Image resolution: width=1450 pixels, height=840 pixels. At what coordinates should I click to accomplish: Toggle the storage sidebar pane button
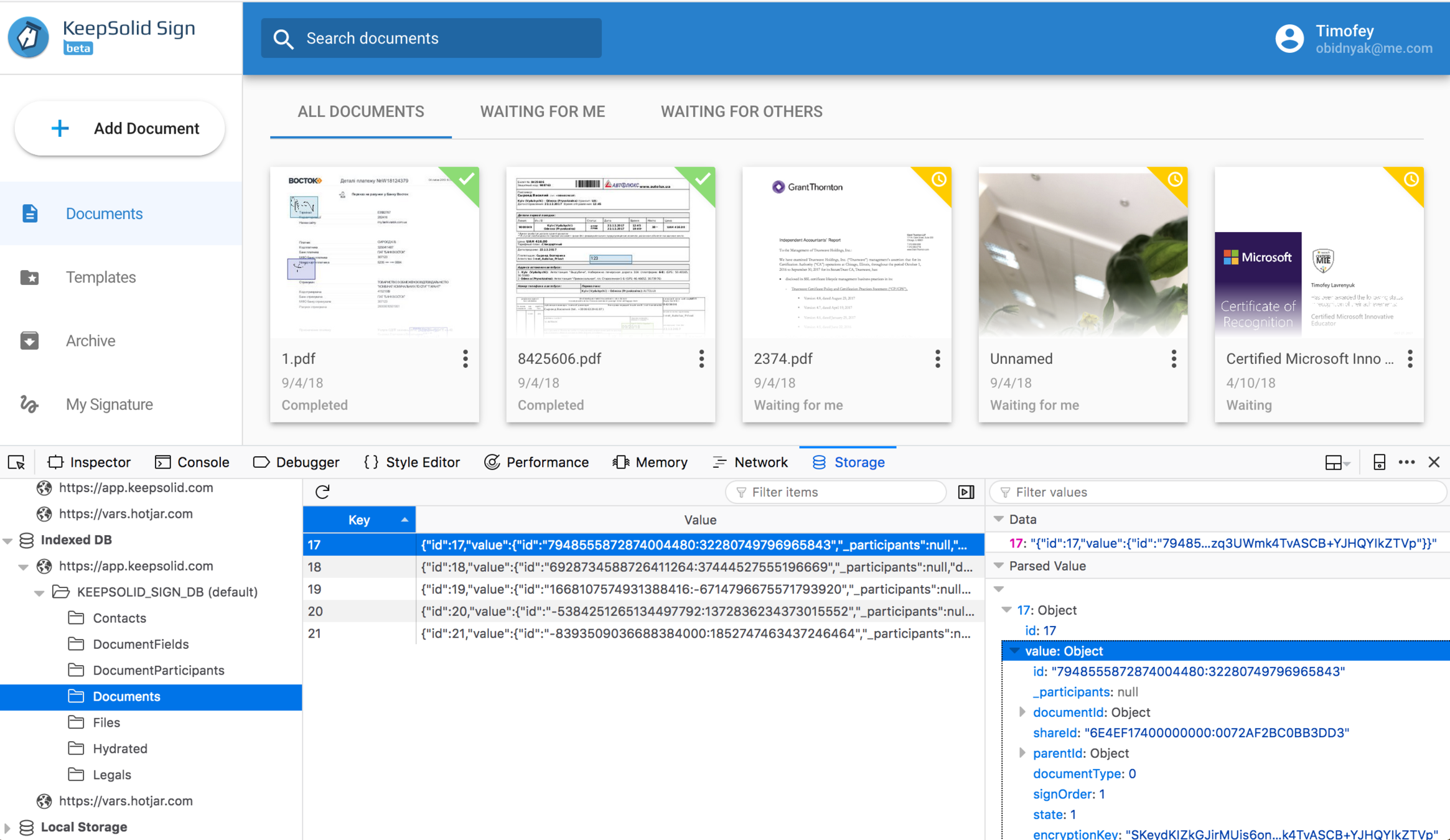(966, 492)
